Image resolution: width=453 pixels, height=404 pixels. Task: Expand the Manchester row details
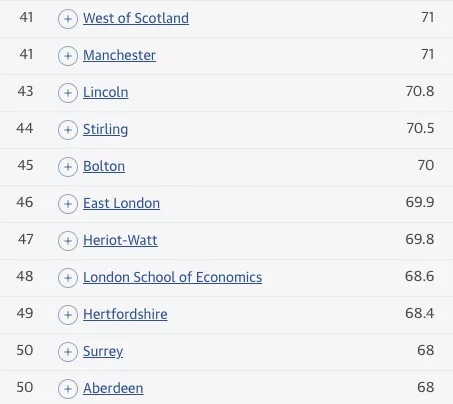click(68, 56)
